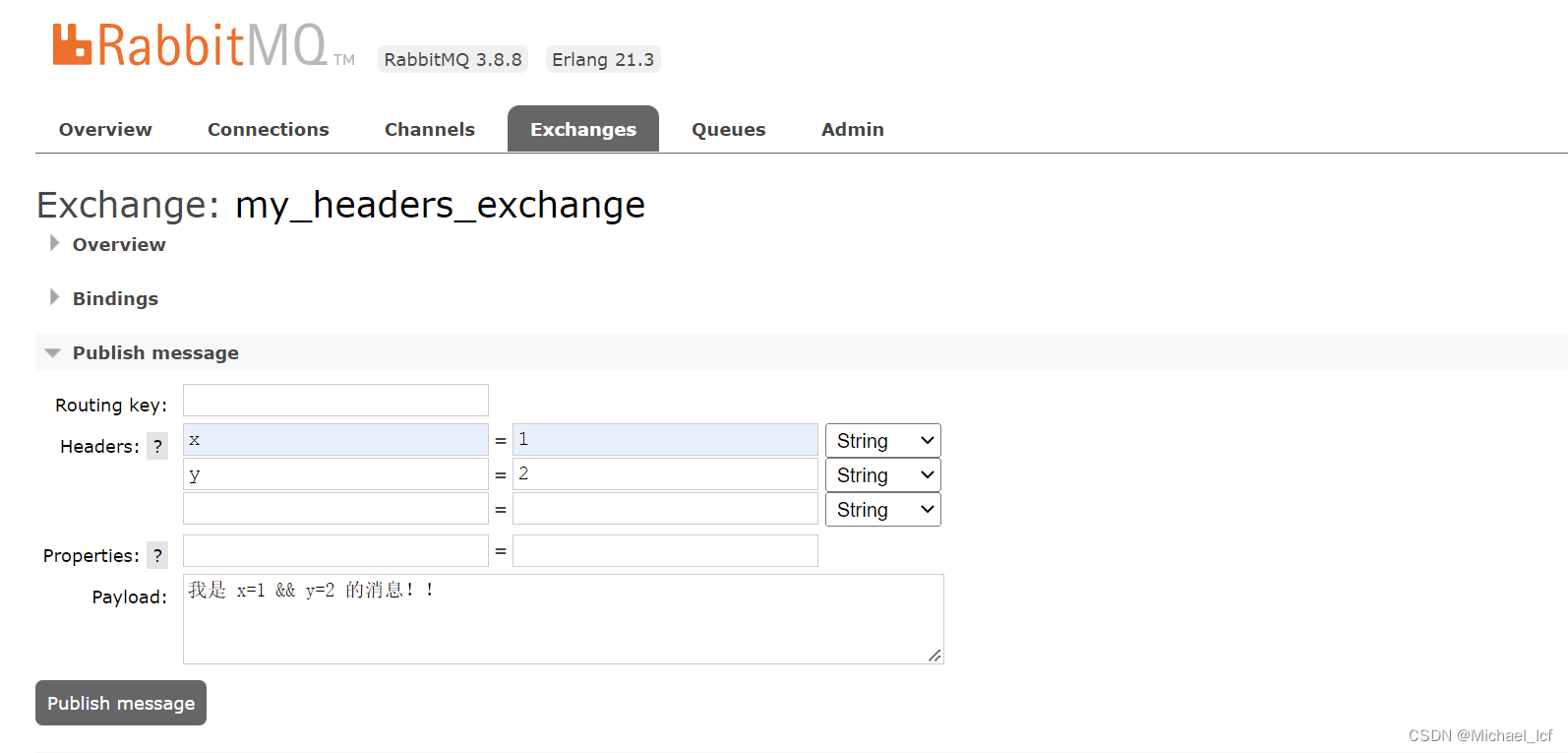
Task: Navigate to the Admin tab
Action: click(852, 129)
